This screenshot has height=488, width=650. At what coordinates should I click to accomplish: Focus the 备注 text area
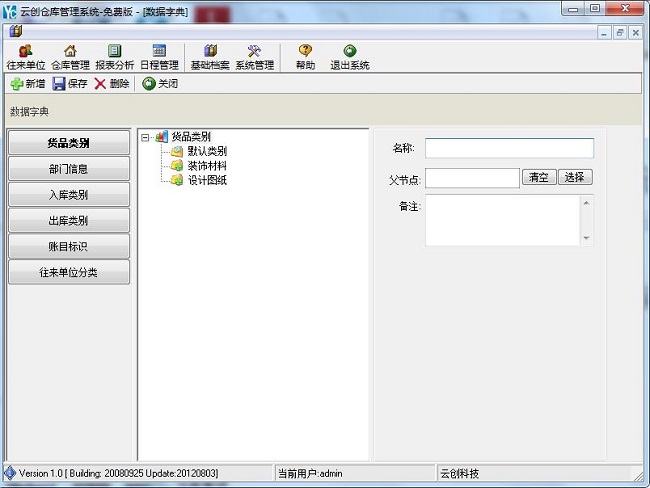point(502,220)
